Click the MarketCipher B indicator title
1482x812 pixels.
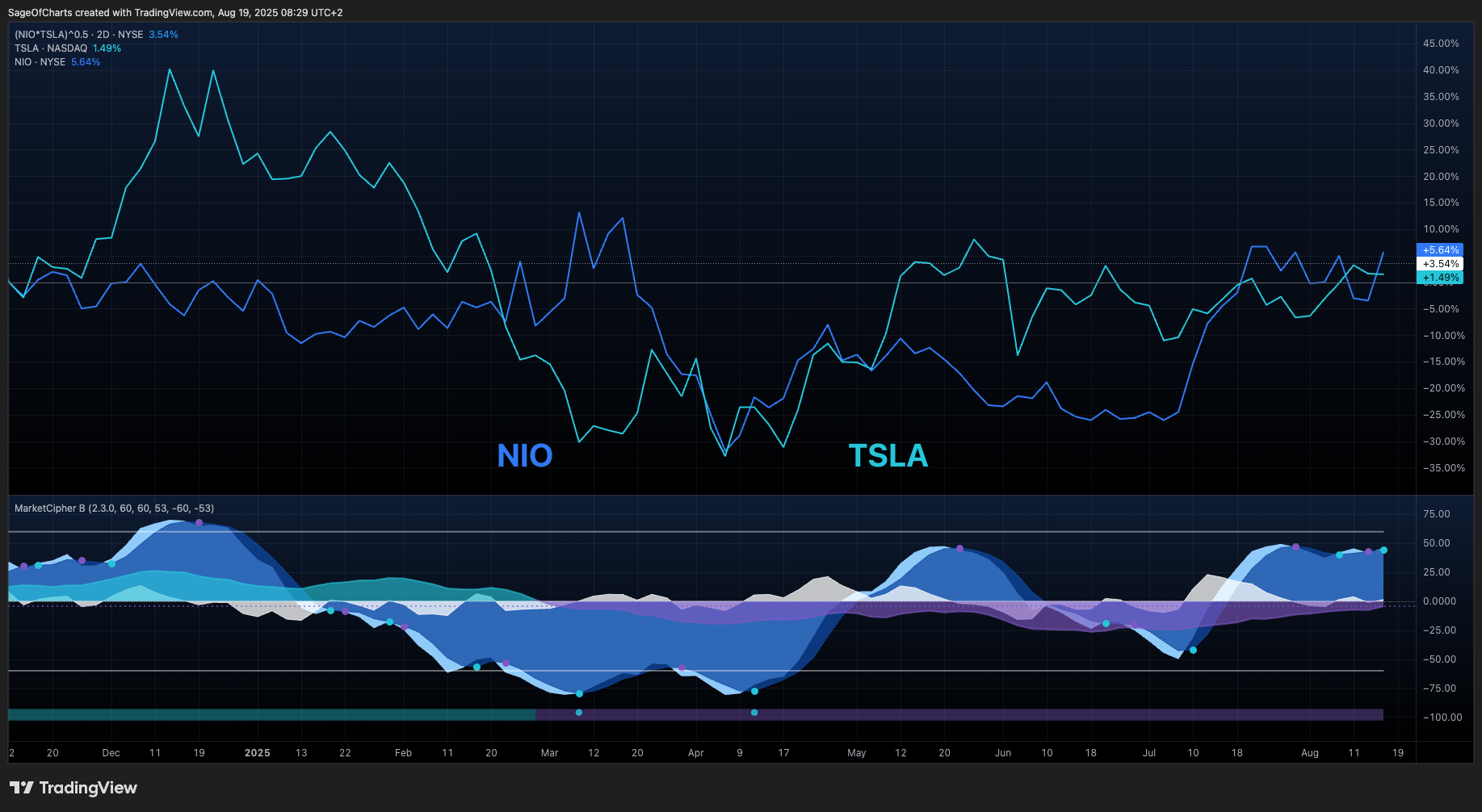[114, 509]
